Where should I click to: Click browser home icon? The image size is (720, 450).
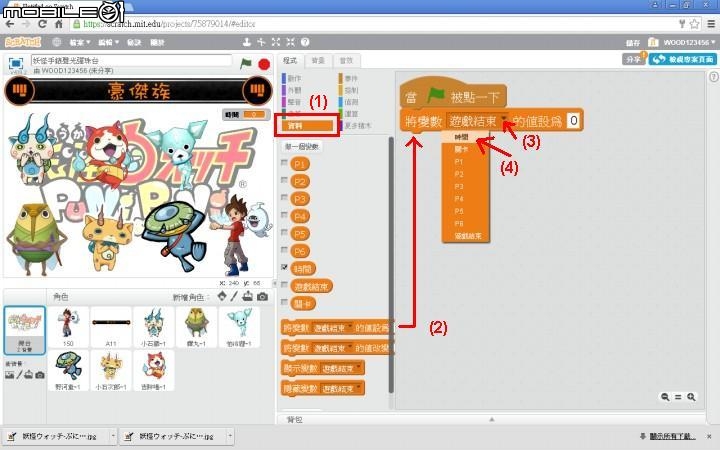coord(59,24)
